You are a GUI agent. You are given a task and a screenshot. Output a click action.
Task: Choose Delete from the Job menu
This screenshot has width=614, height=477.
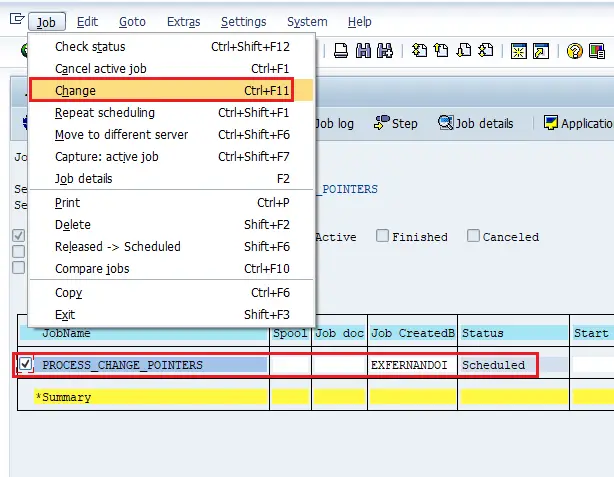click(172, 225)
